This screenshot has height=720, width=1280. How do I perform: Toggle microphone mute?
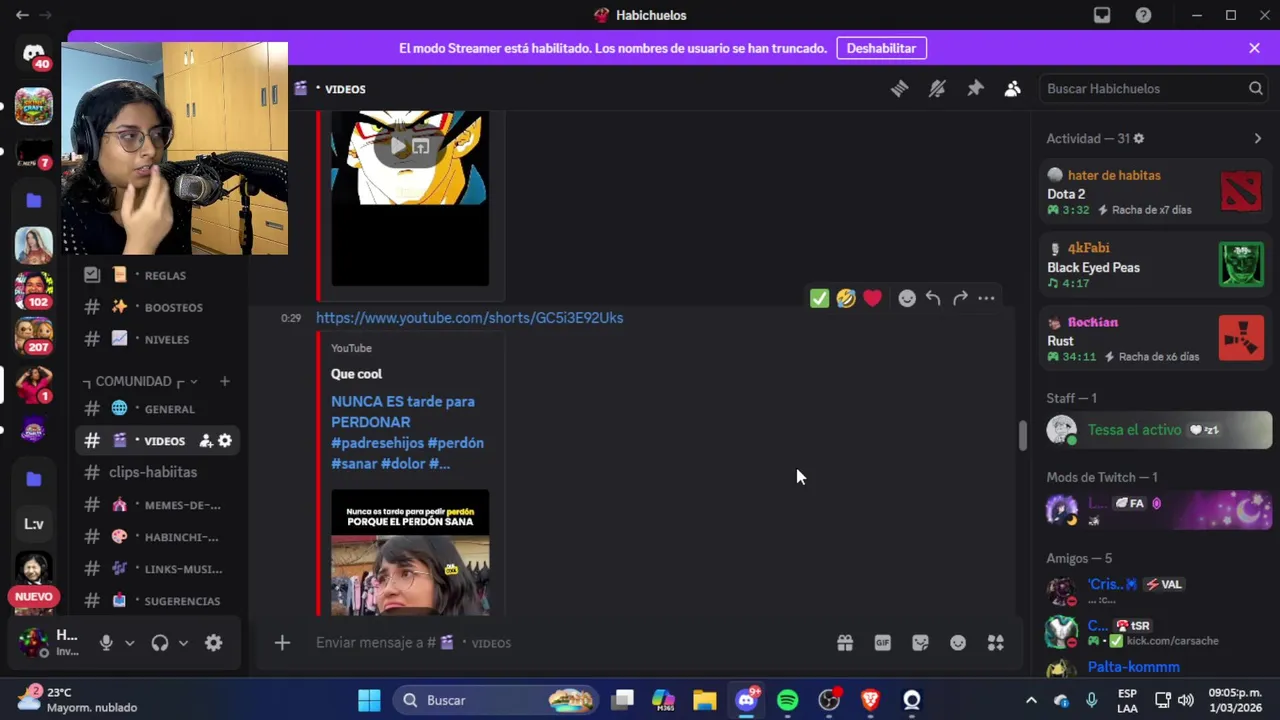[106, 643]
